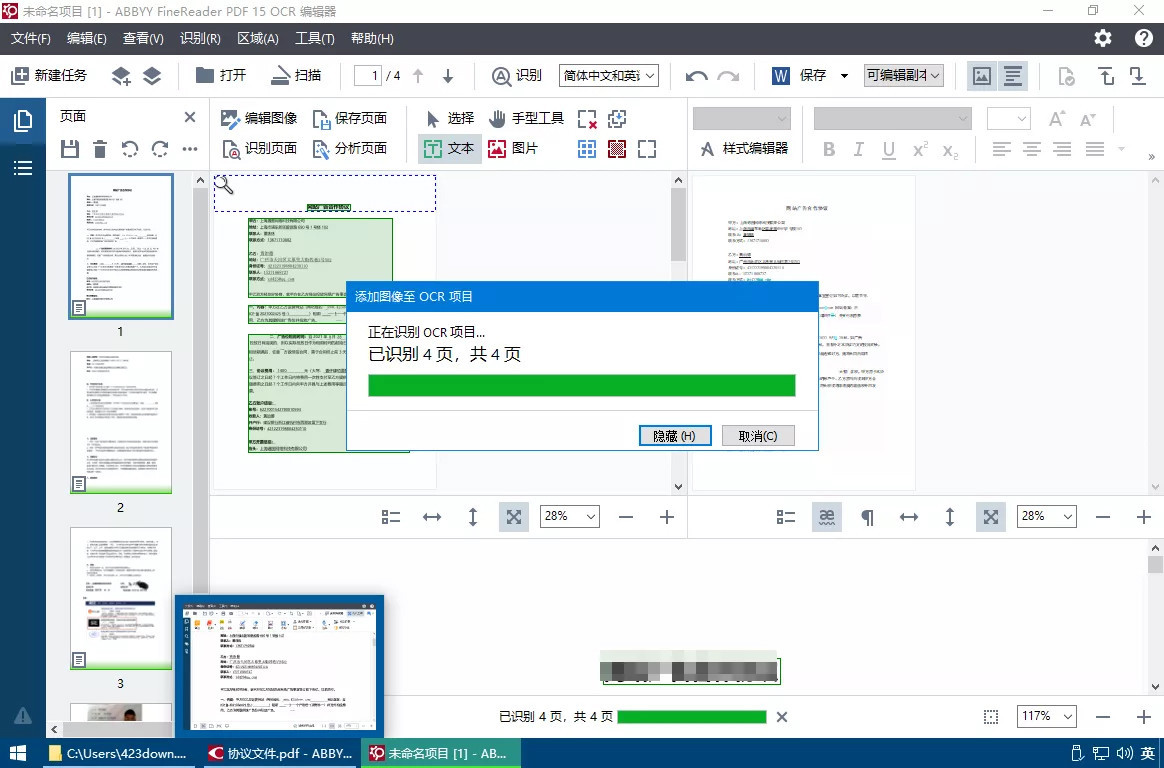
Task: Click the green progress bar in OCR dialog
Action: click(x=582, y=385)
